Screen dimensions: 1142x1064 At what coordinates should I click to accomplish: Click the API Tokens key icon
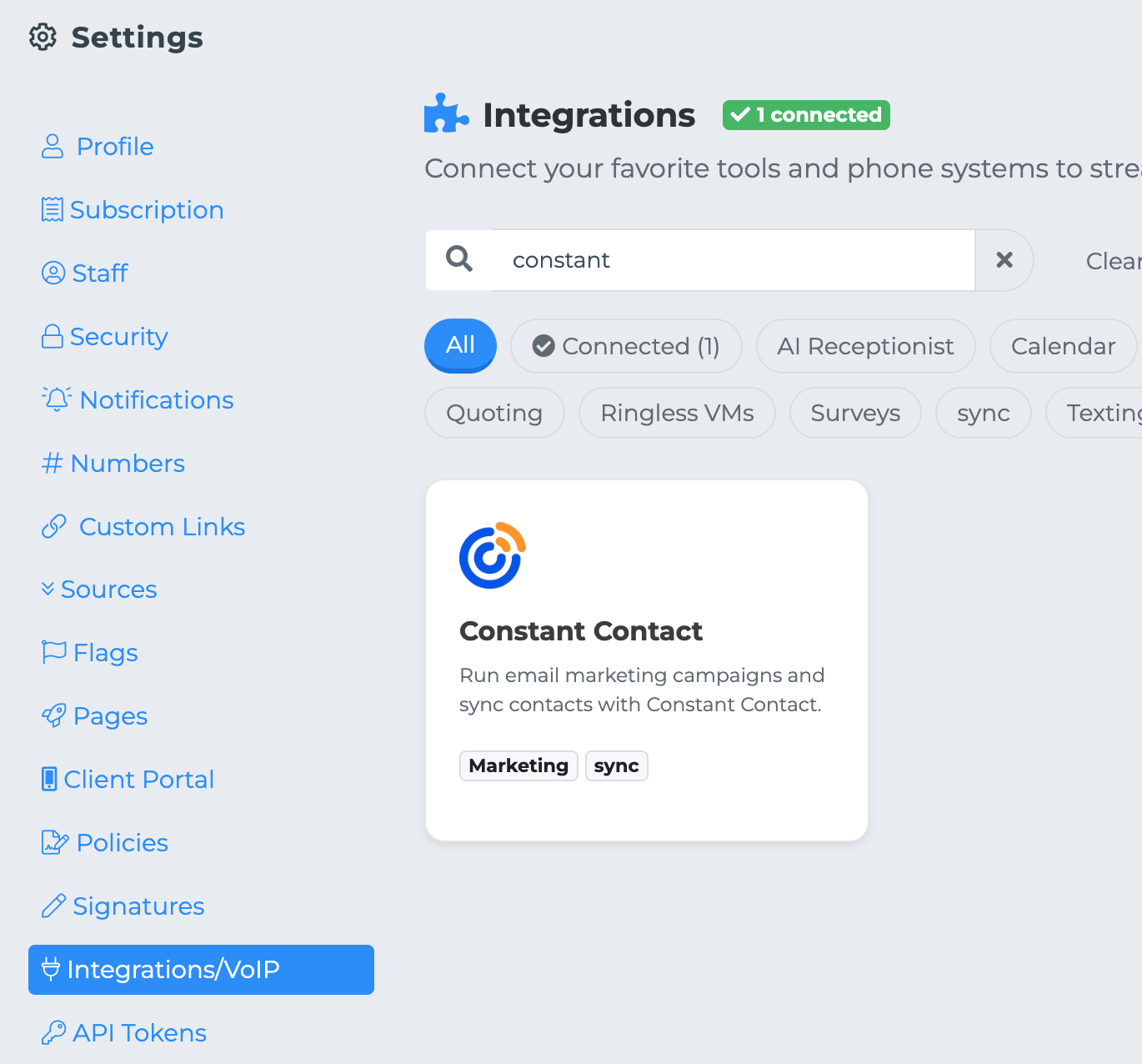[x=53, y=1032]
